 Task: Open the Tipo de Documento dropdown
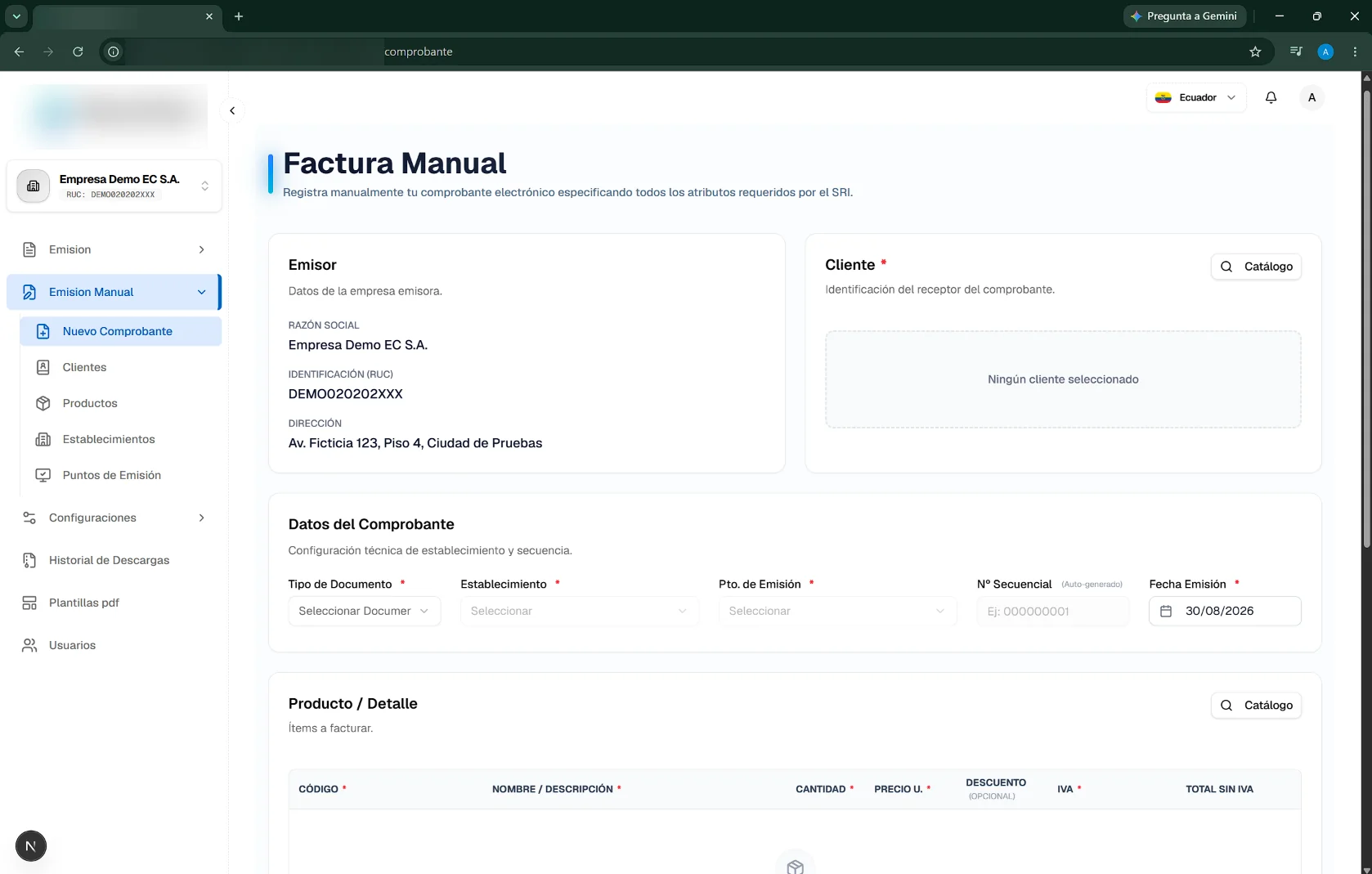point(365,611)
